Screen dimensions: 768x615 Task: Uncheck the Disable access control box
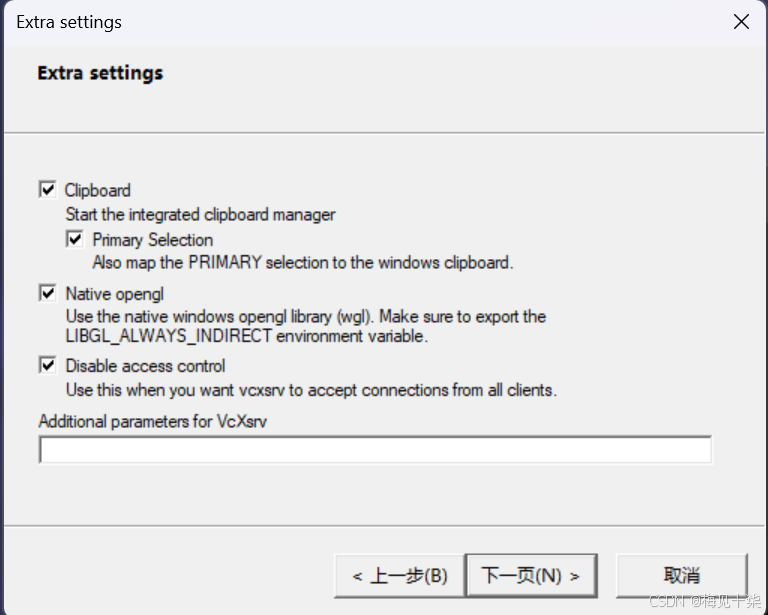[x=48, y=365]
